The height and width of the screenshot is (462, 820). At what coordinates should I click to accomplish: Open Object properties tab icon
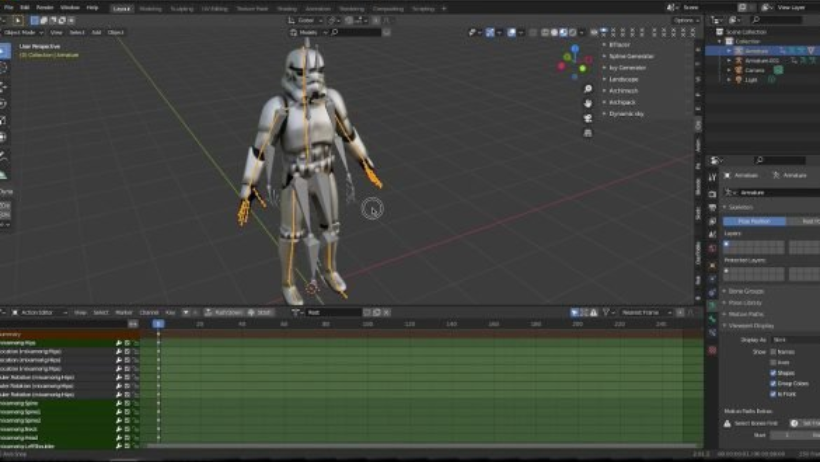tap(712, 265)
